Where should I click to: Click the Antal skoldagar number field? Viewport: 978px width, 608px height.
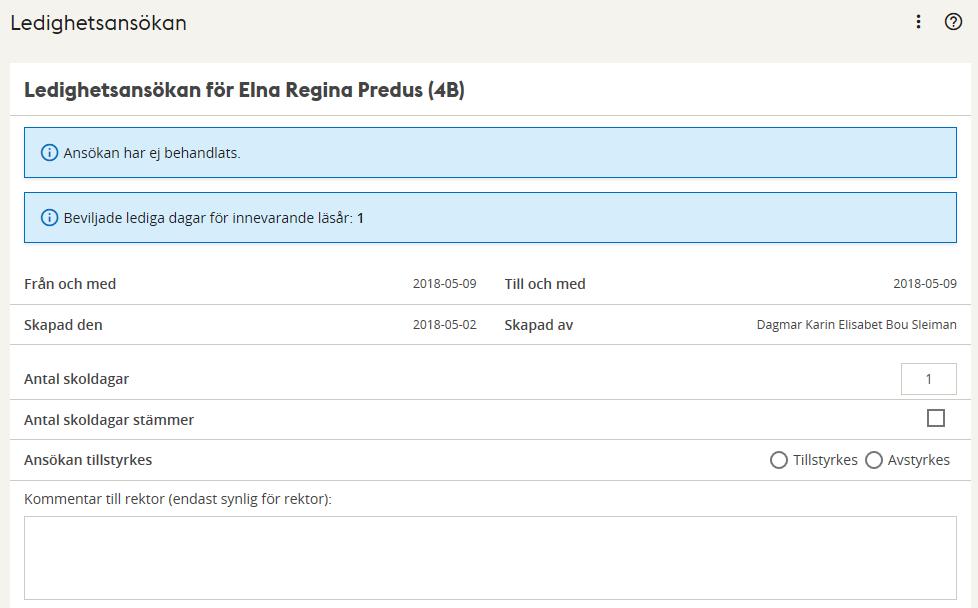pos(928,379)
